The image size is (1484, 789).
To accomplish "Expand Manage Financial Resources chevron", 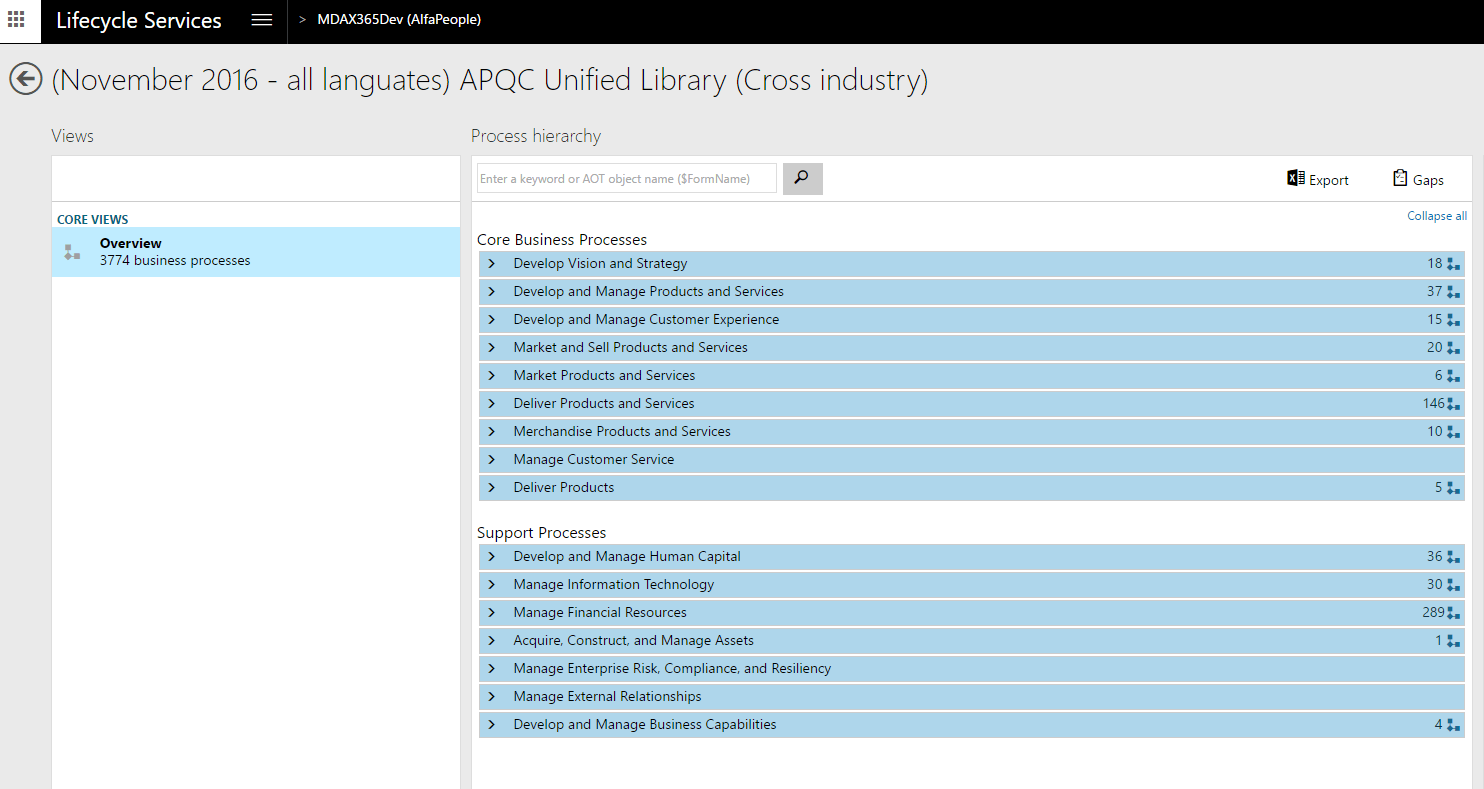I will point(492,613).
